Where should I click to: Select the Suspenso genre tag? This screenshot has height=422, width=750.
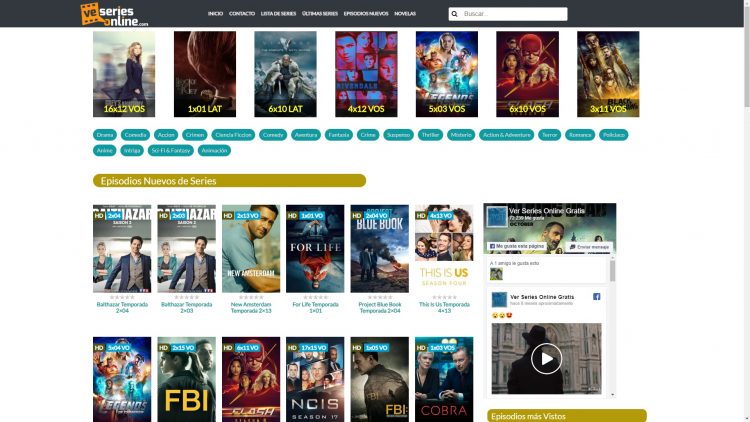tap(398, 135)
